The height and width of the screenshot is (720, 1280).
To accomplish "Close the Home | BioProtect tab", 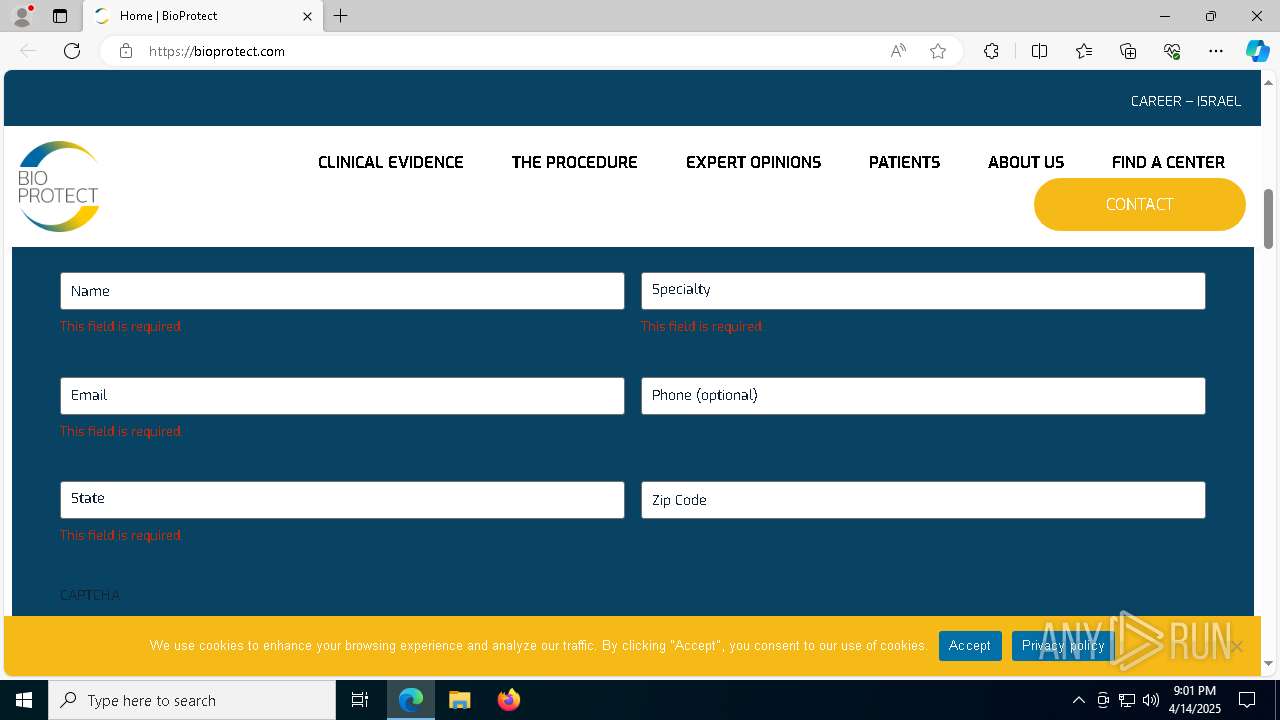I will [x=308, y=16].
